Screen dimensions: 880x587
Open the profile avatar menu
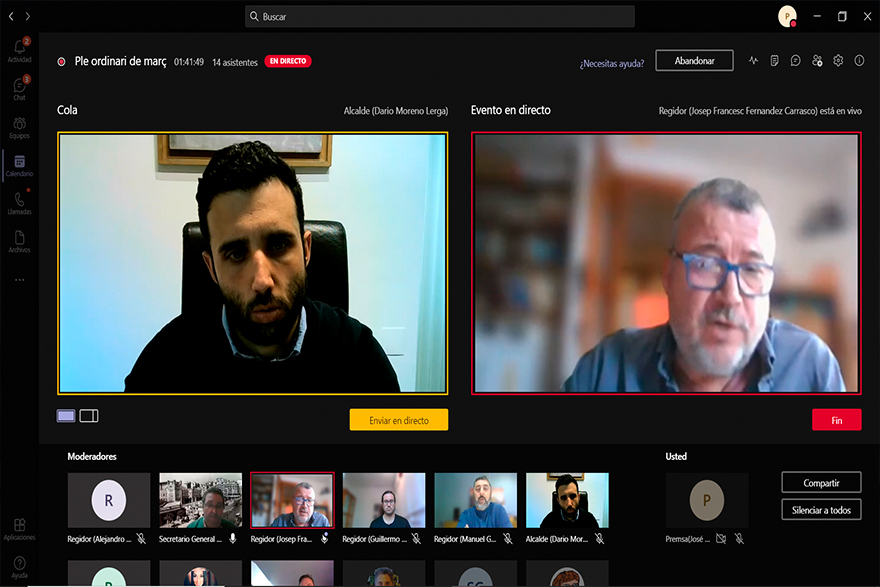(x=787, y=16)
